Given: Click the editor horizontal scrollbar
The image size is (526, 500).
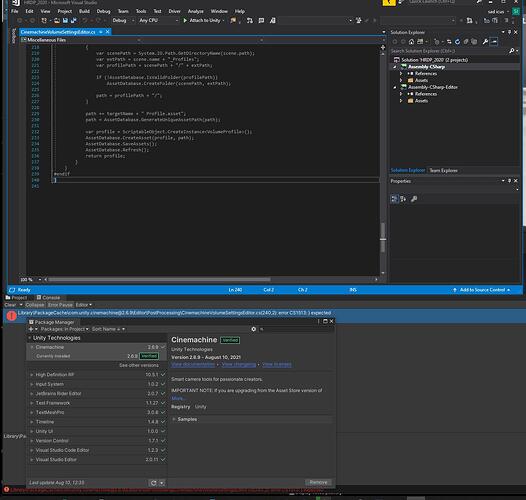Looking at the screenshot, I should coord(160,280).
